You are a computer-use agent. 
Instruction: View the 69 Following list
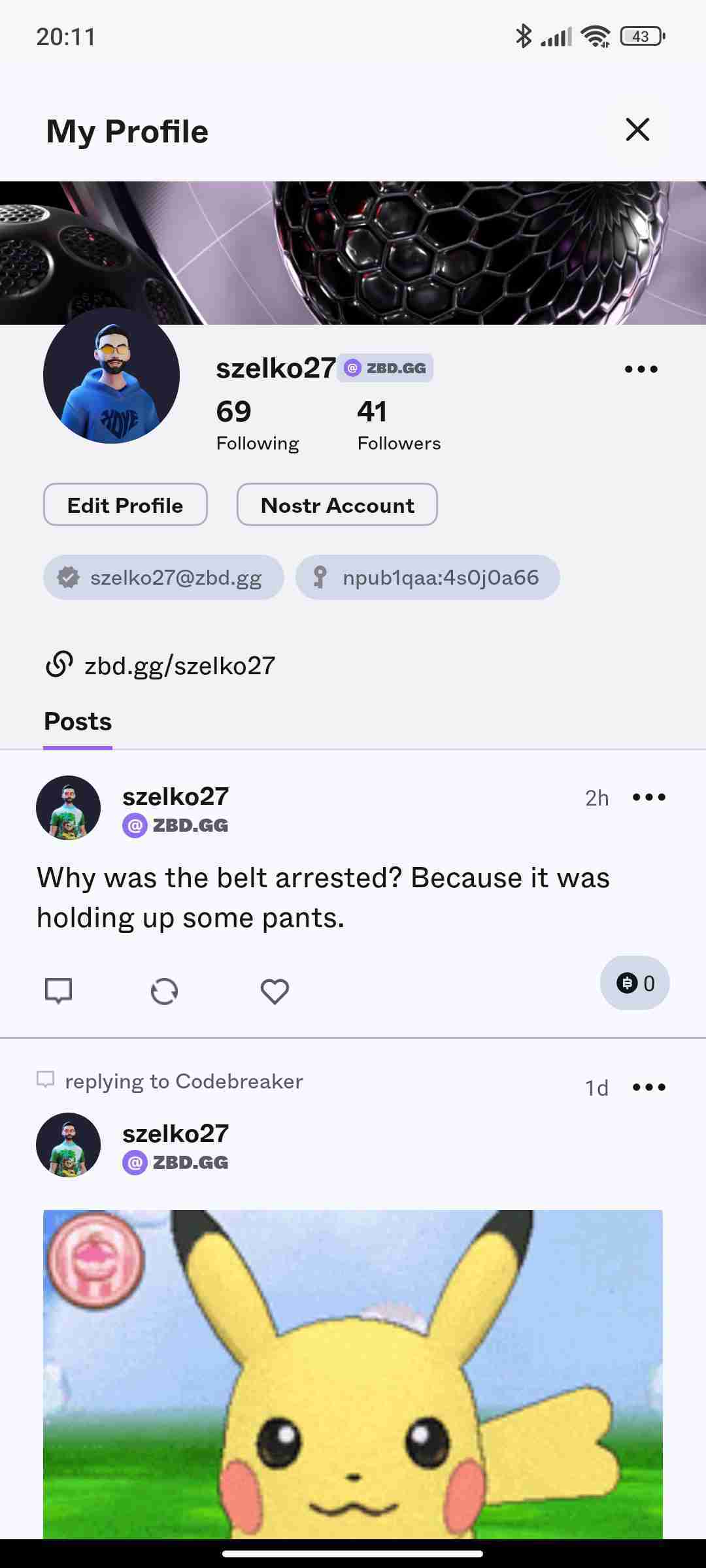(x=258, y=425)
